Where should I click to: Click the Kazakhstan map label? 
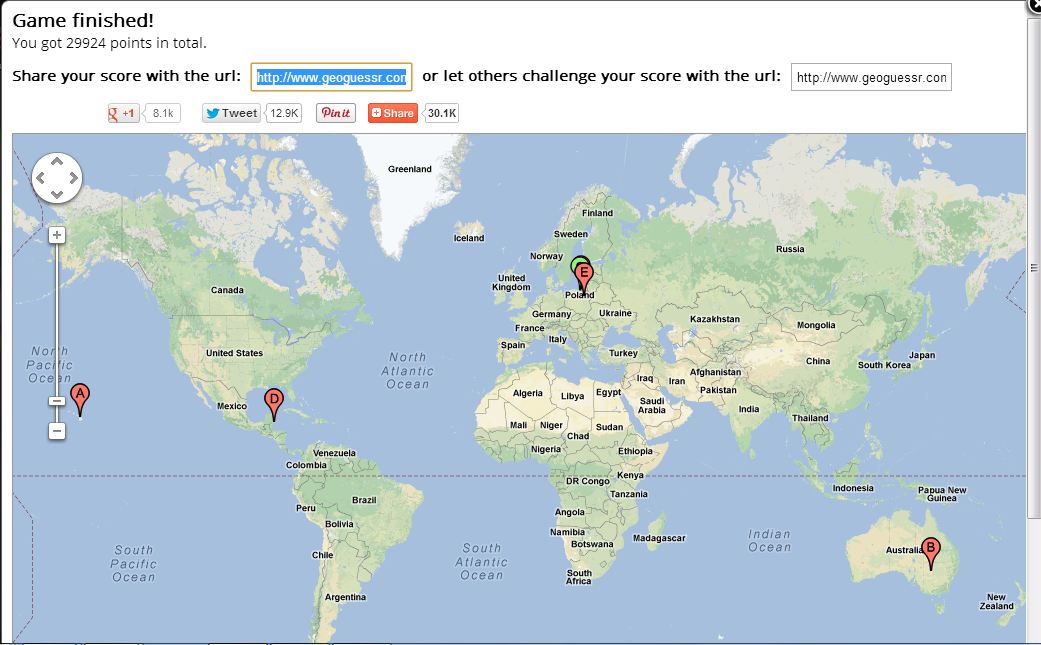[714, 319]
